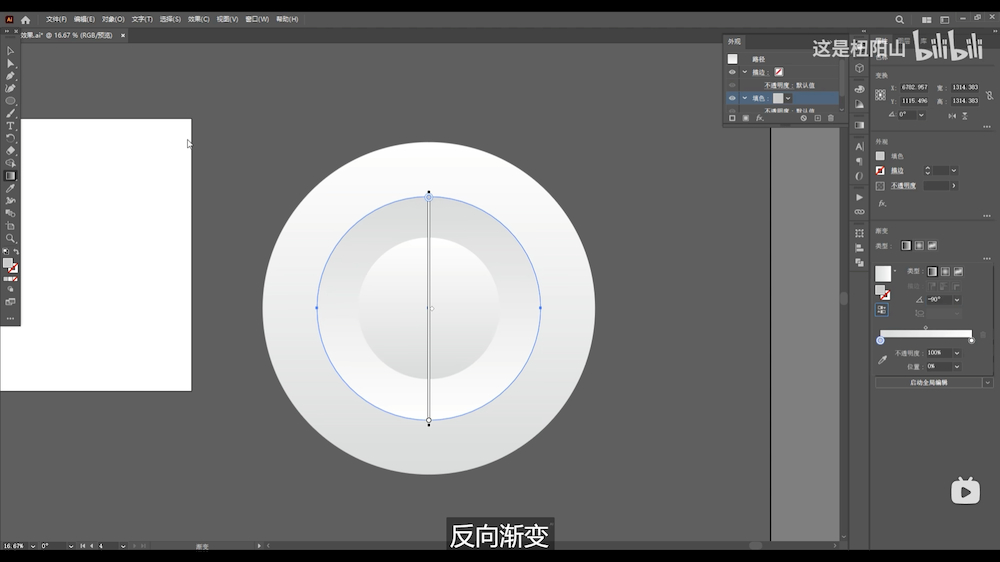This screenshot has width=1000, height=562.
Task: Click the 启动全局编辑 button
Action: (929, 383)
